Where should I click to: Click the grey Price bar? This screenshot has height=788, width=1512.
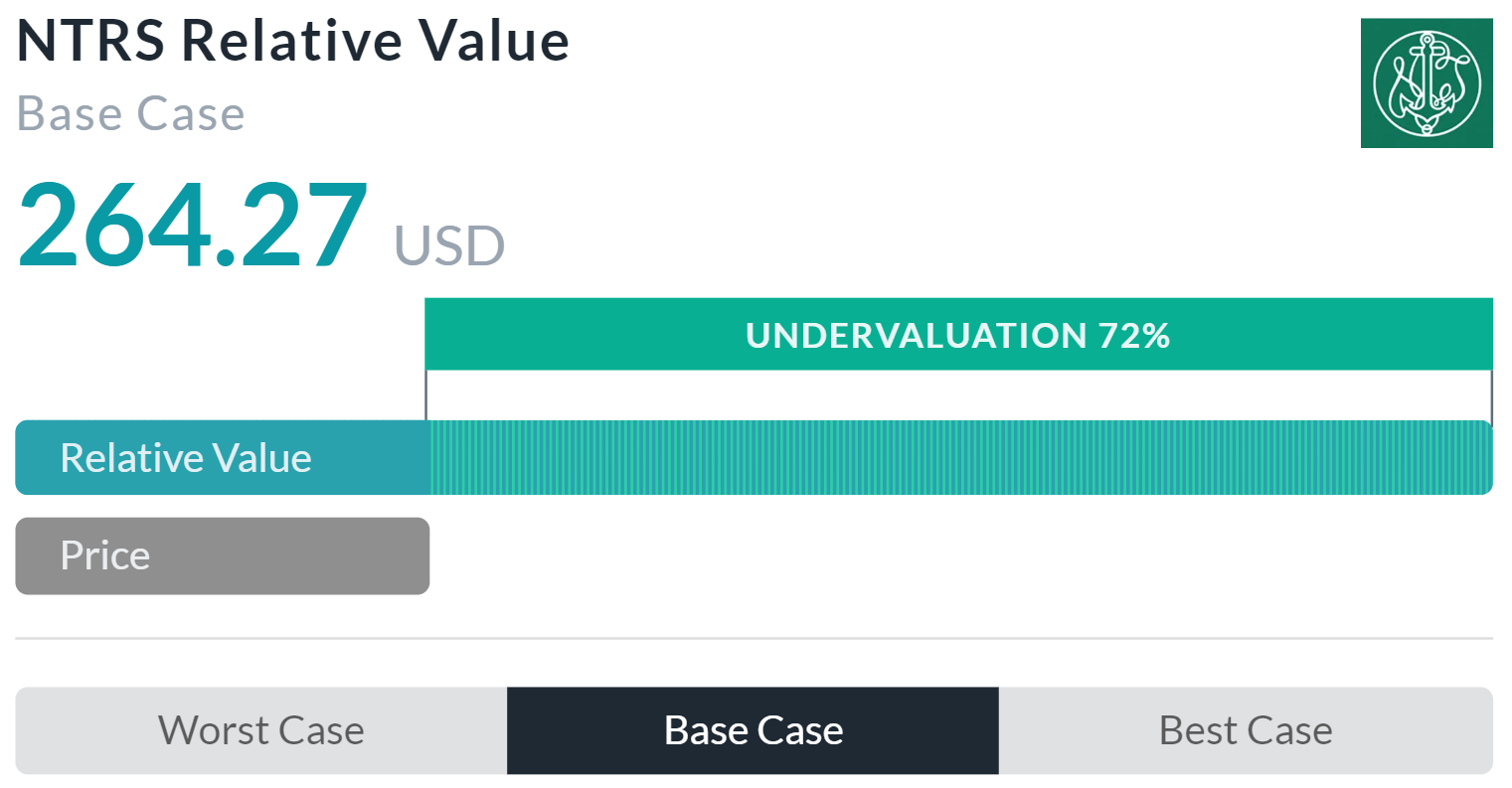tap(223, 555)
